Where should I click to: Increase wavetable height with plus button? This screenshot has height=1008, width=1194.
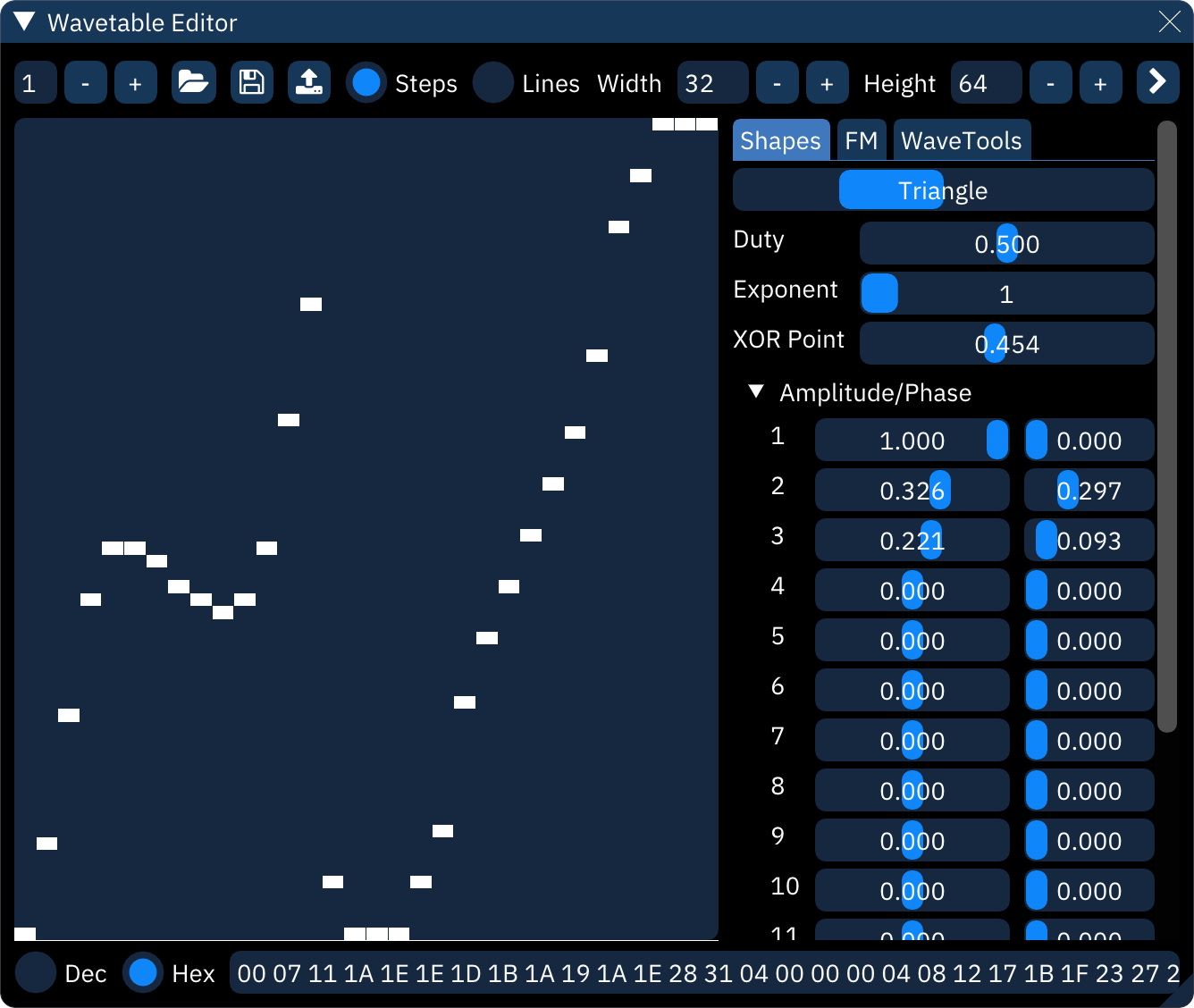tap(1100, 83)
